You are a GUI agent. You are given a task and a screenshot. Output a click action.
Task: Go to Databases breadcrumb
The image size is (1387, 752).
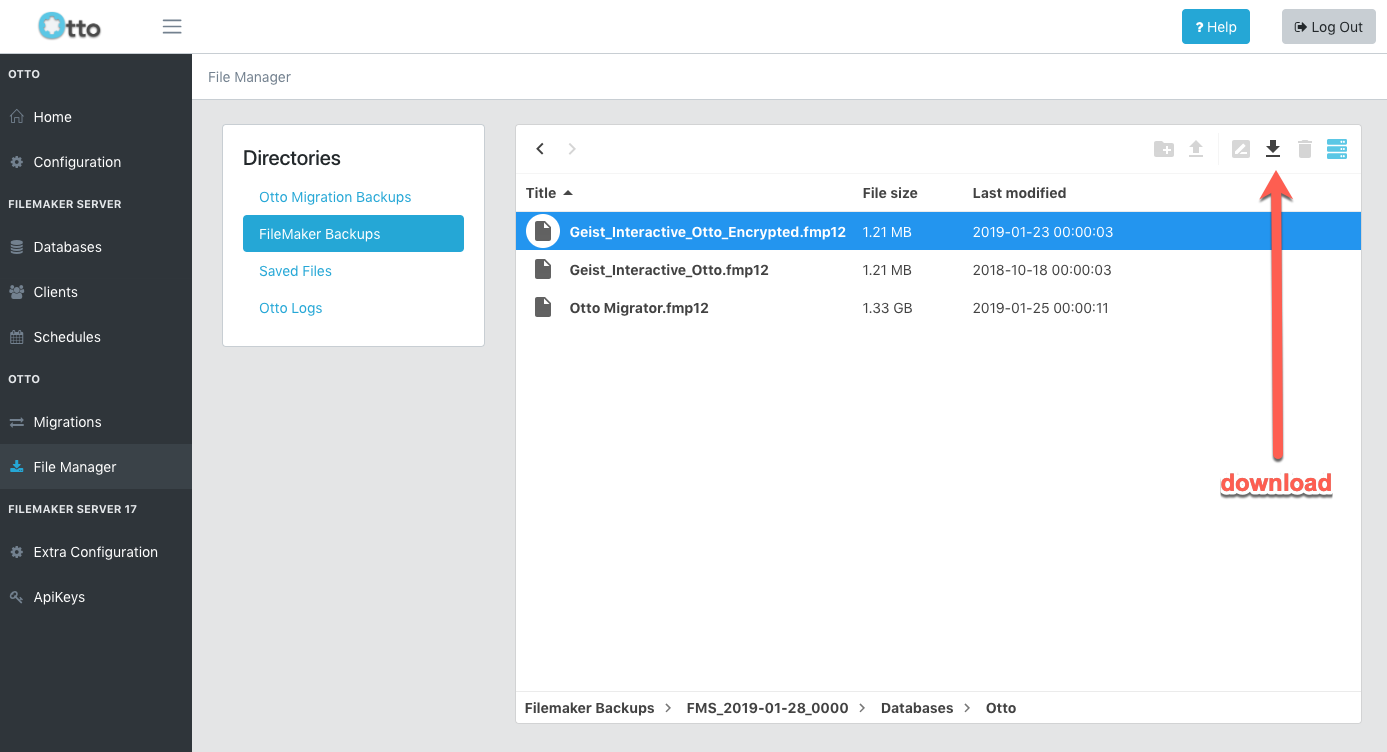coord(917,708)
